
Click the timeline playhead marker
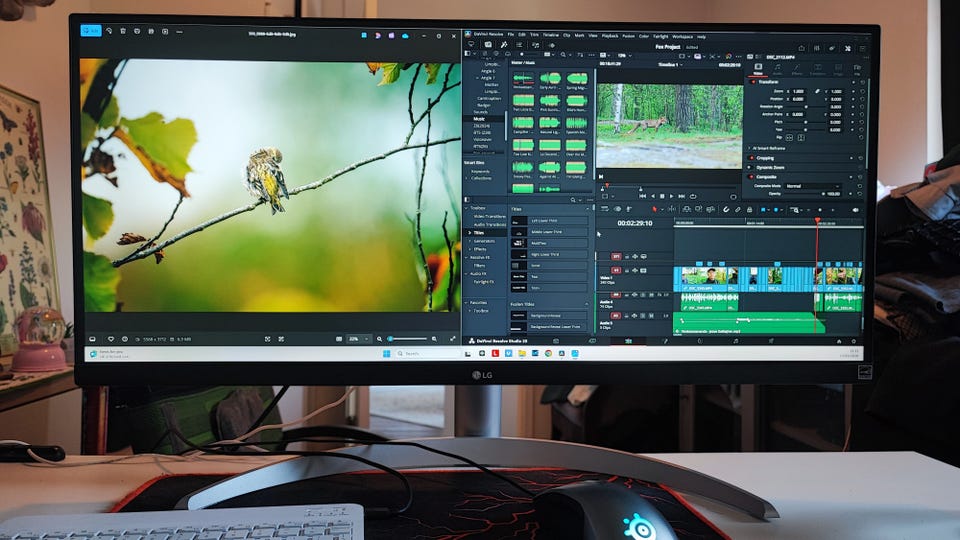click(x=817, y=220)
